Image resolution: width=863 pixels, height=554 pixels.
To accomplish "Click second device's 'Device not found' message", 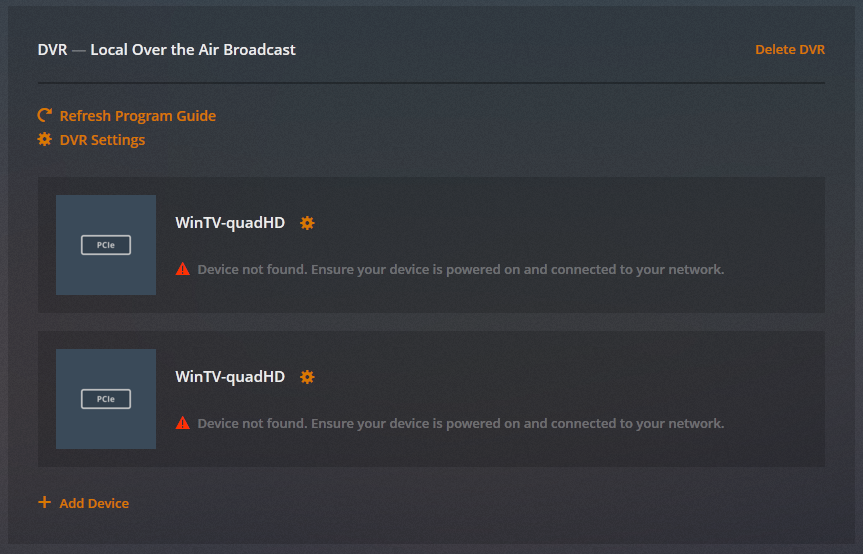I will [x=461, y=424].
